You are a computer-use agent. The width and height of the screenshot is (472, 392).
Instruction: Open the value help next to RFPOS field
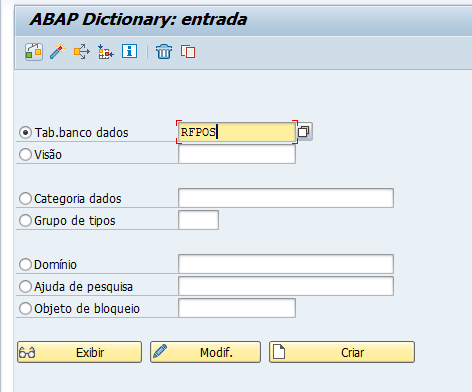coord(304,132)
